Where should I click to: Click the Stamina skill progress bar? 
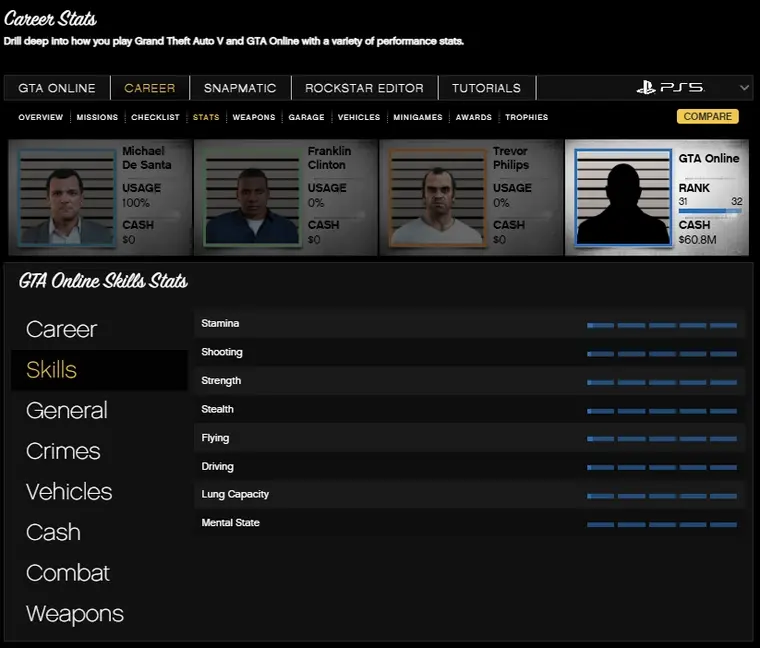pyautogui.click(x=662, y=325)
